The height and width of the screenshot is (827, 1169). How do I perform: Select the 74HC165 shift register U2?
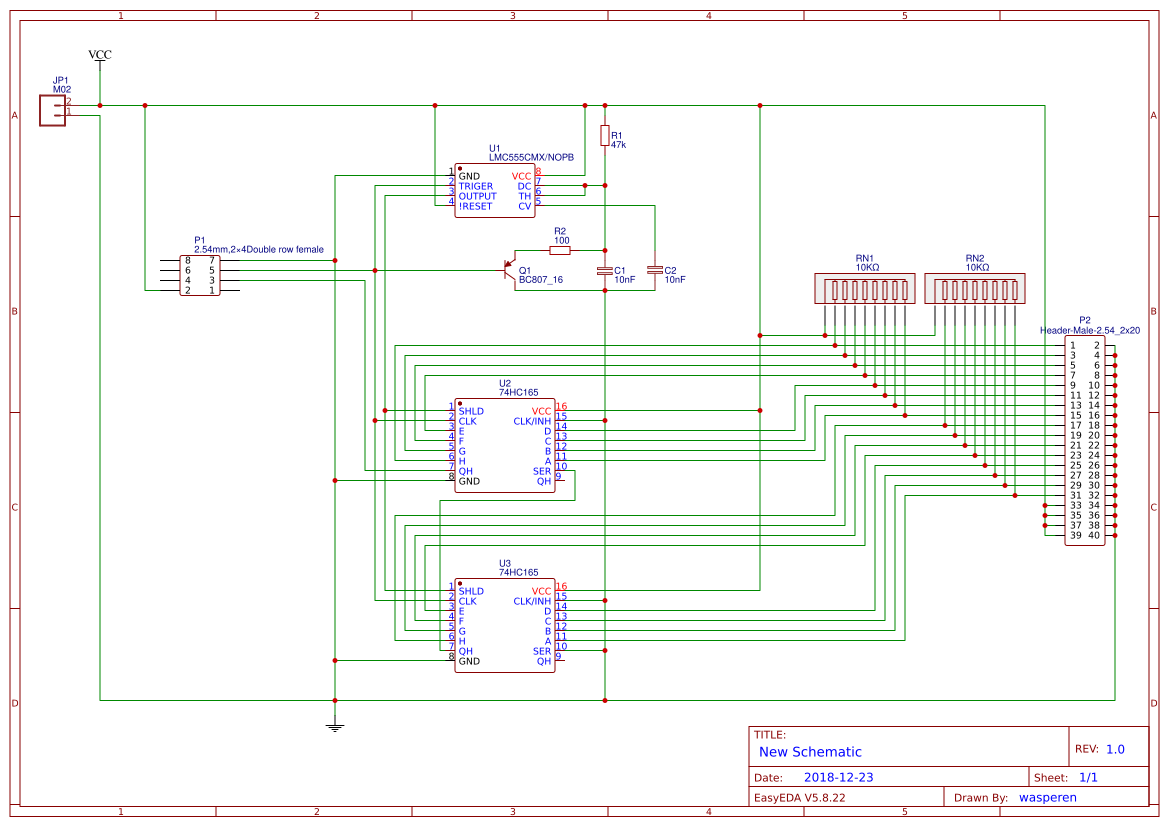click(505, 445)
